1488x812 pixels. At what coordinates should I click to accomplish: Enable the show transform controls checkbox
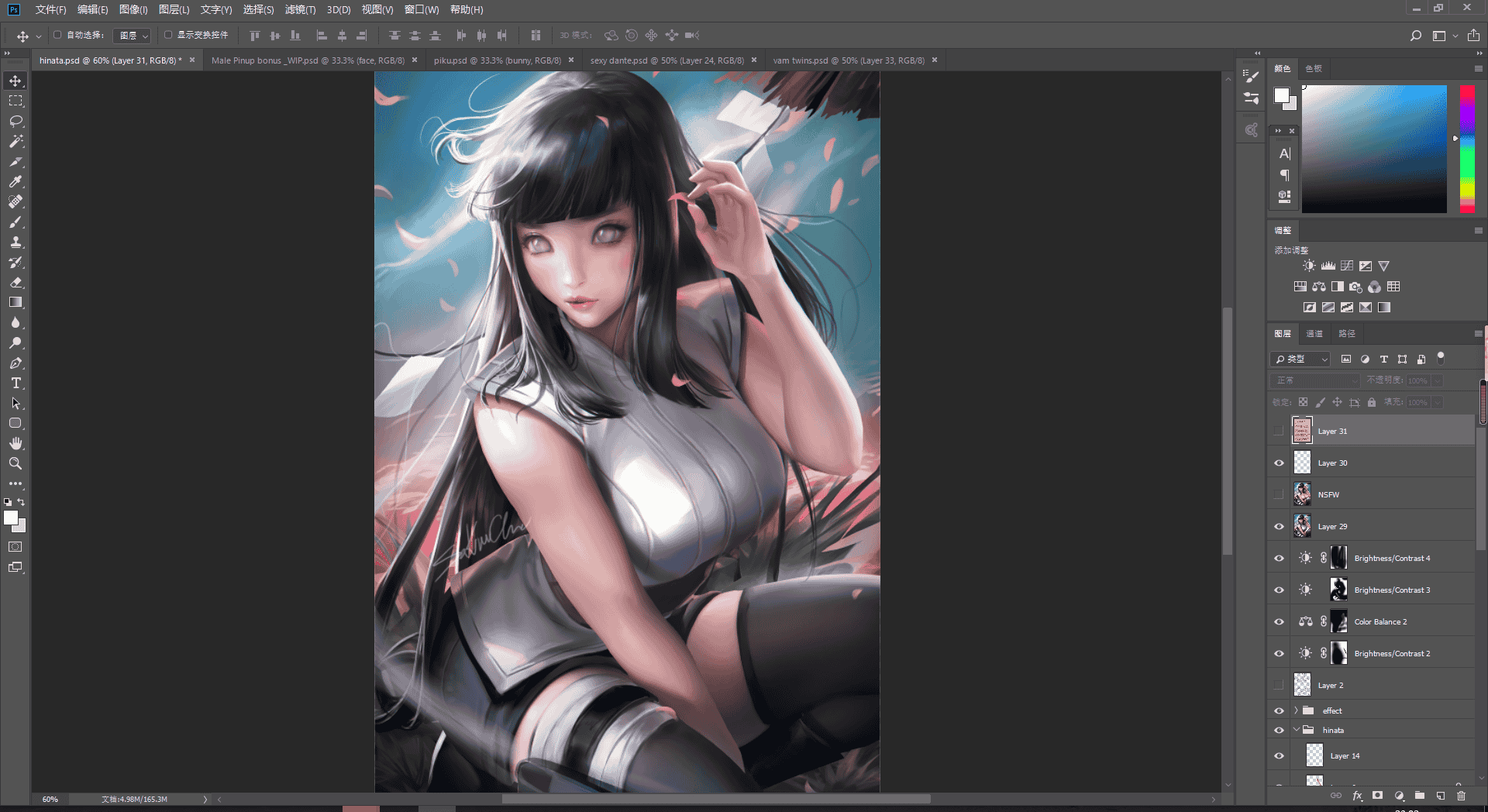point(168,35)
